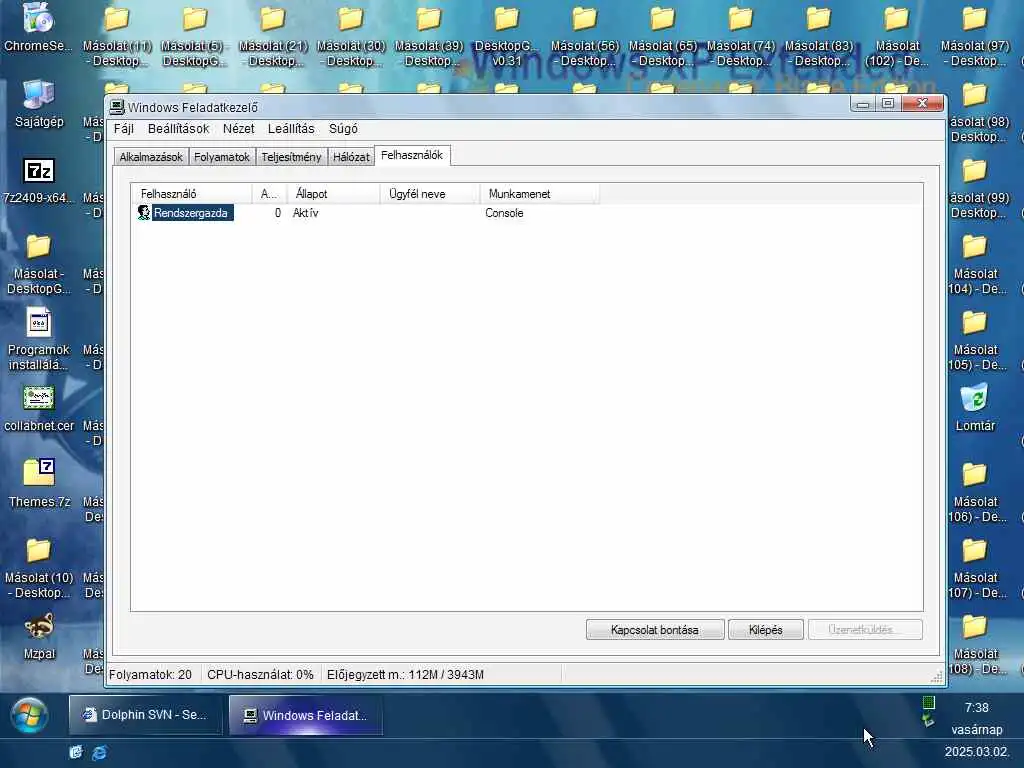Open the Start menu orb
The width and height of the screenshot is (1024, 768).
click(29, 716)
